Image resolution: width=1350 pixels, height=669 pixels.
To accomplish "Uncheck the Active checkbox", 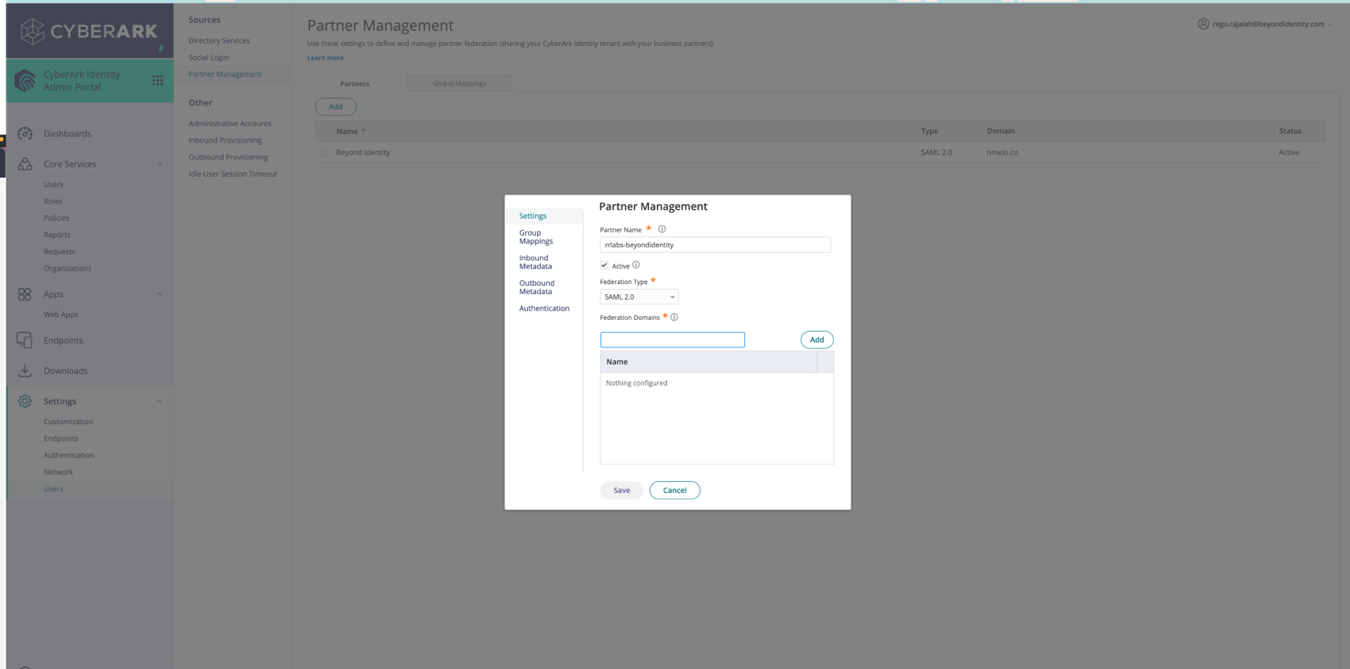I will [x=604, y=265].
